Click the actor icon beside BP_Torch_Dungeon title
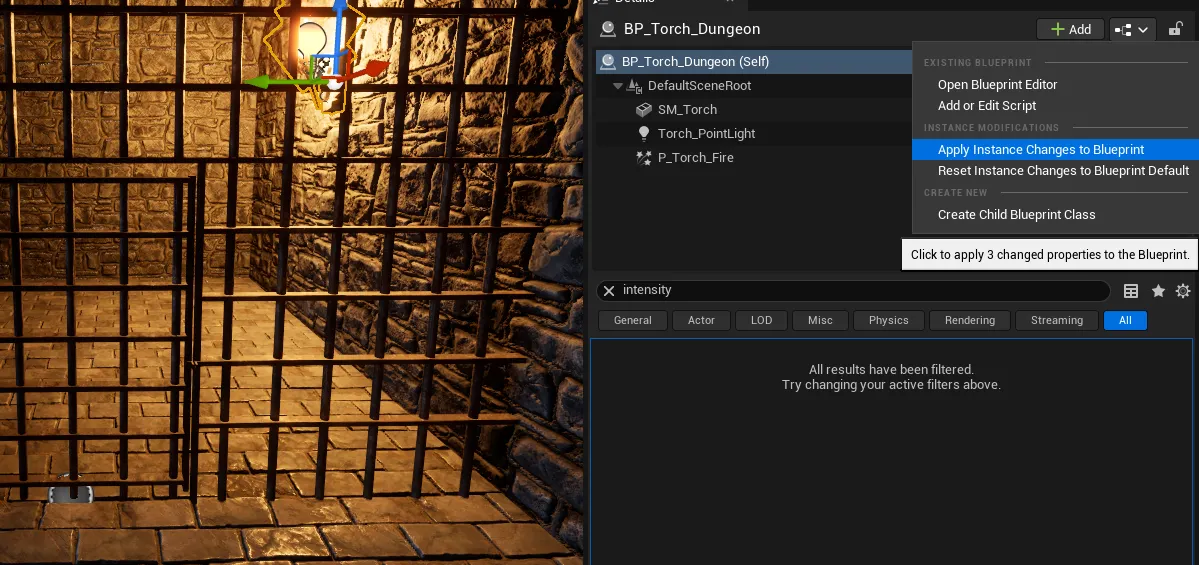 [x=608, y=29]
